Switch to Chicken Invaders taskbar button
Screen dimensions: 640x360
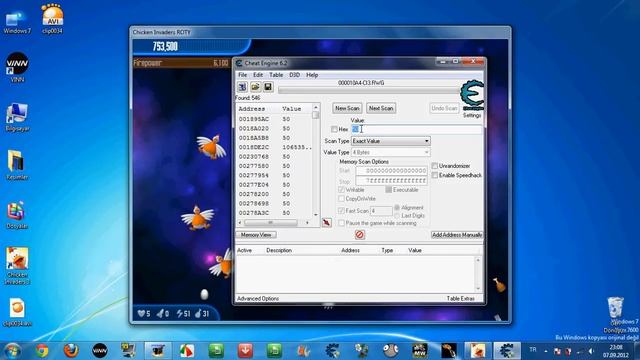(478, 351)
